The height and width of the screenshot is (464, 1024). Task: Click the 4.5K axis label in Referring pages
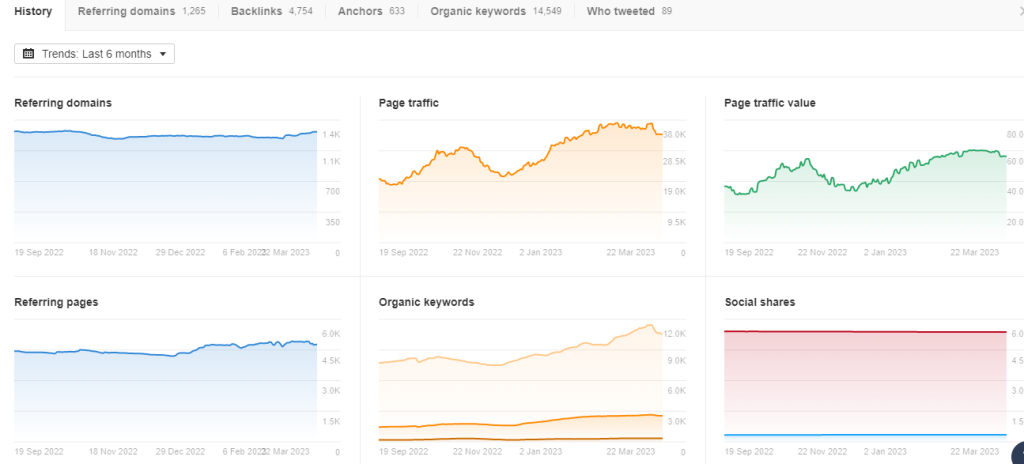[331, 361]
